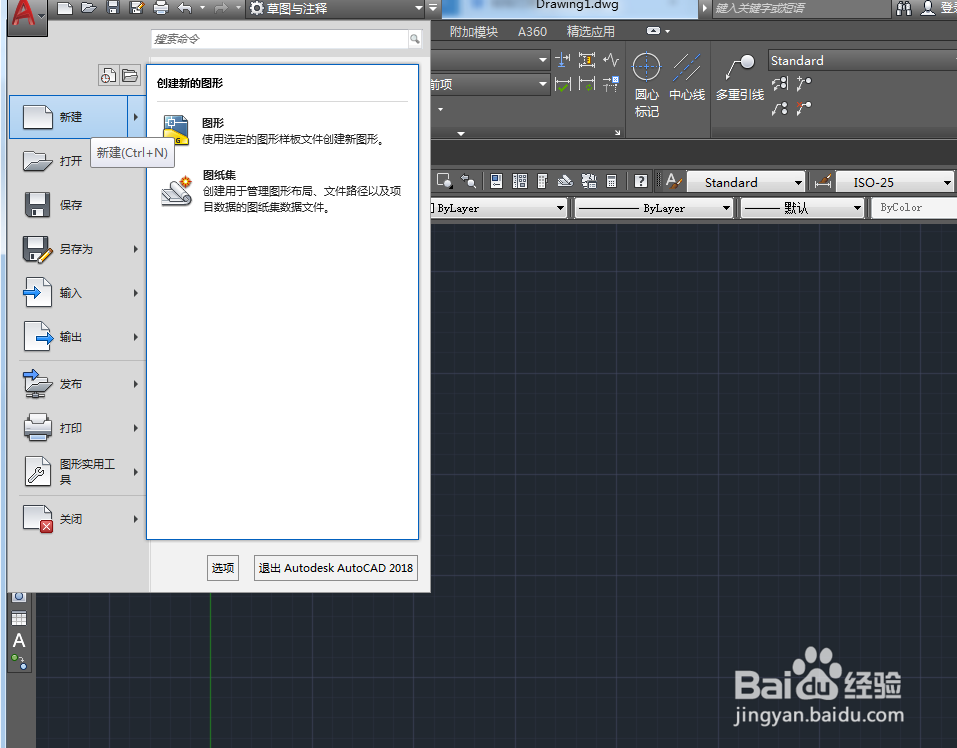Click the dimension inspect icon with green check
Image resolution: width=957 pixels, height=748 pixels.
pos(563,84)
